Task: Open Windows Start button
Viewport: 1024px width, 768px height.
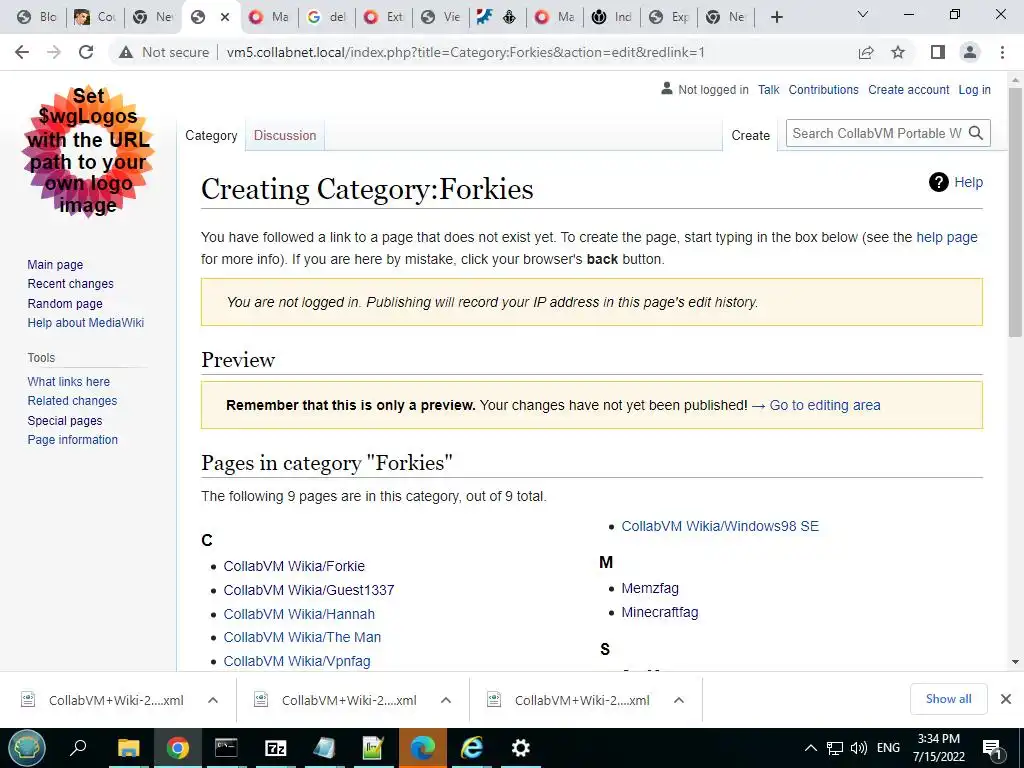Action: [x=27, y=748]
